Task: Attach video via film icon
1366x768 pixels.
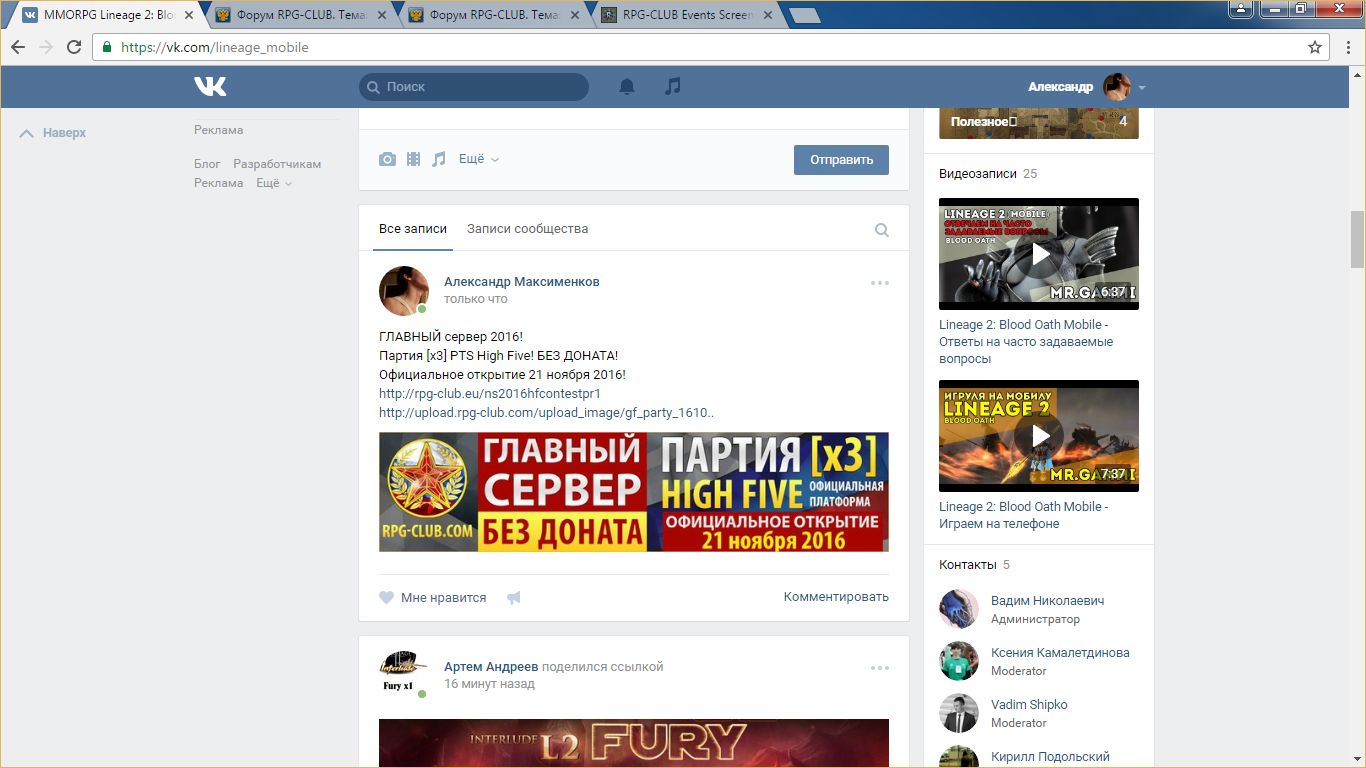Action: (413, 159)
